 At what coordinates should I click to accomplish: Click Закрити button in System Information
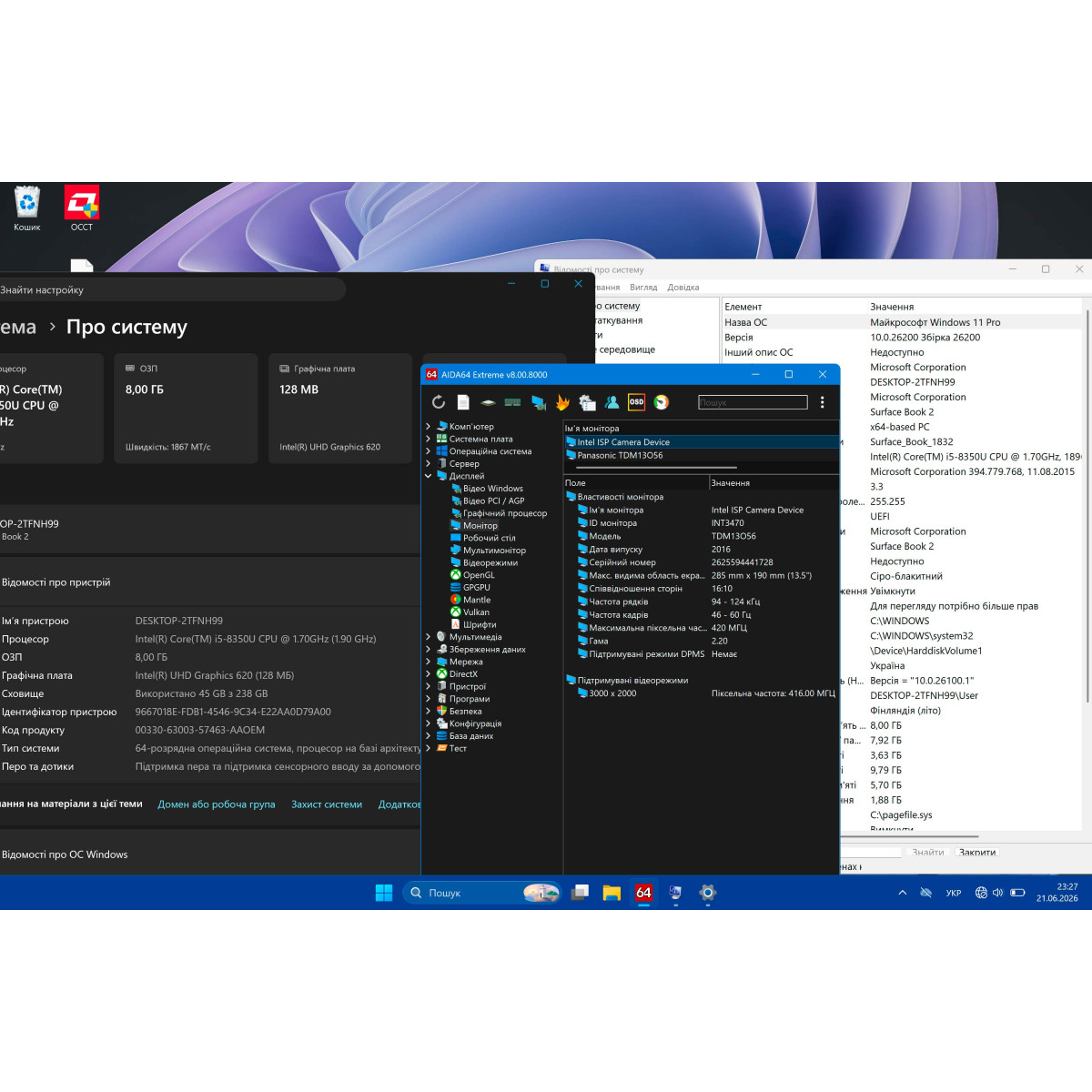coord(977,853)
